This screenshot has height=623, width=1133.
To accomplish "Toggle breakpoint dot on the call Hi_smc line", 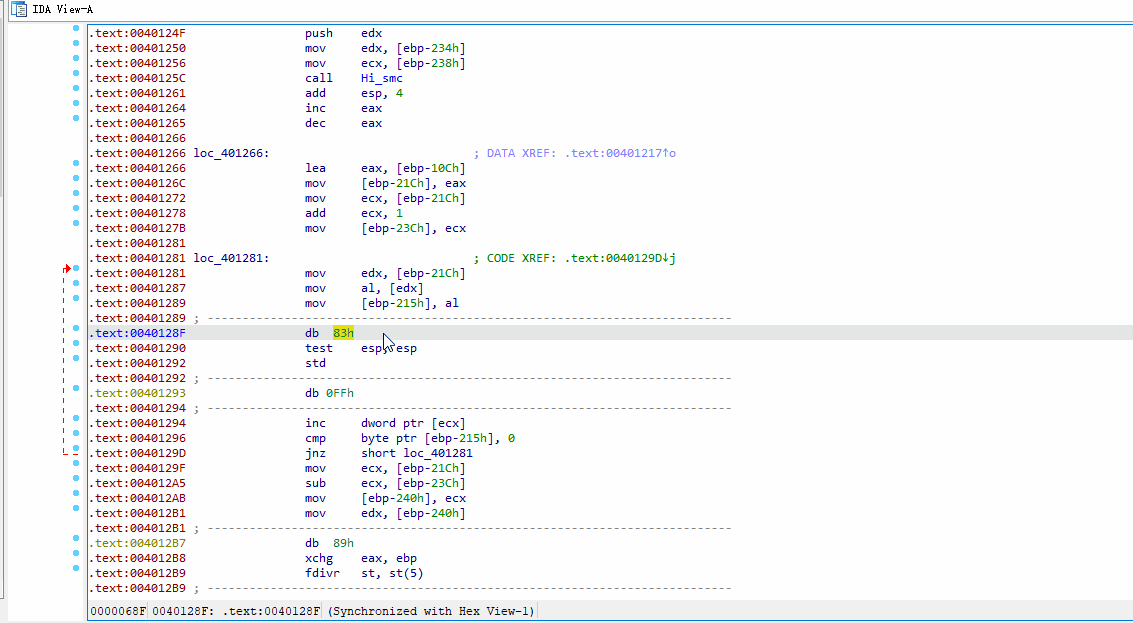I will point(76,73).
